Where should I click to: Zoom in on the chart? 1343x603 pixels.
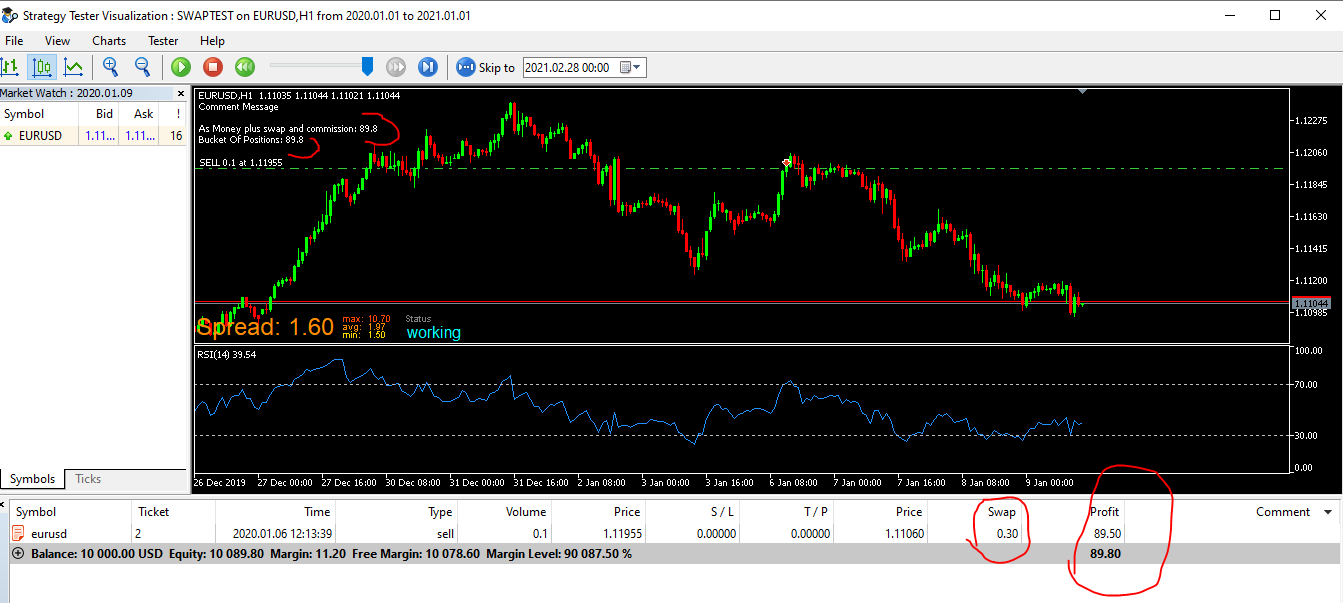click(x=110, y=67)
